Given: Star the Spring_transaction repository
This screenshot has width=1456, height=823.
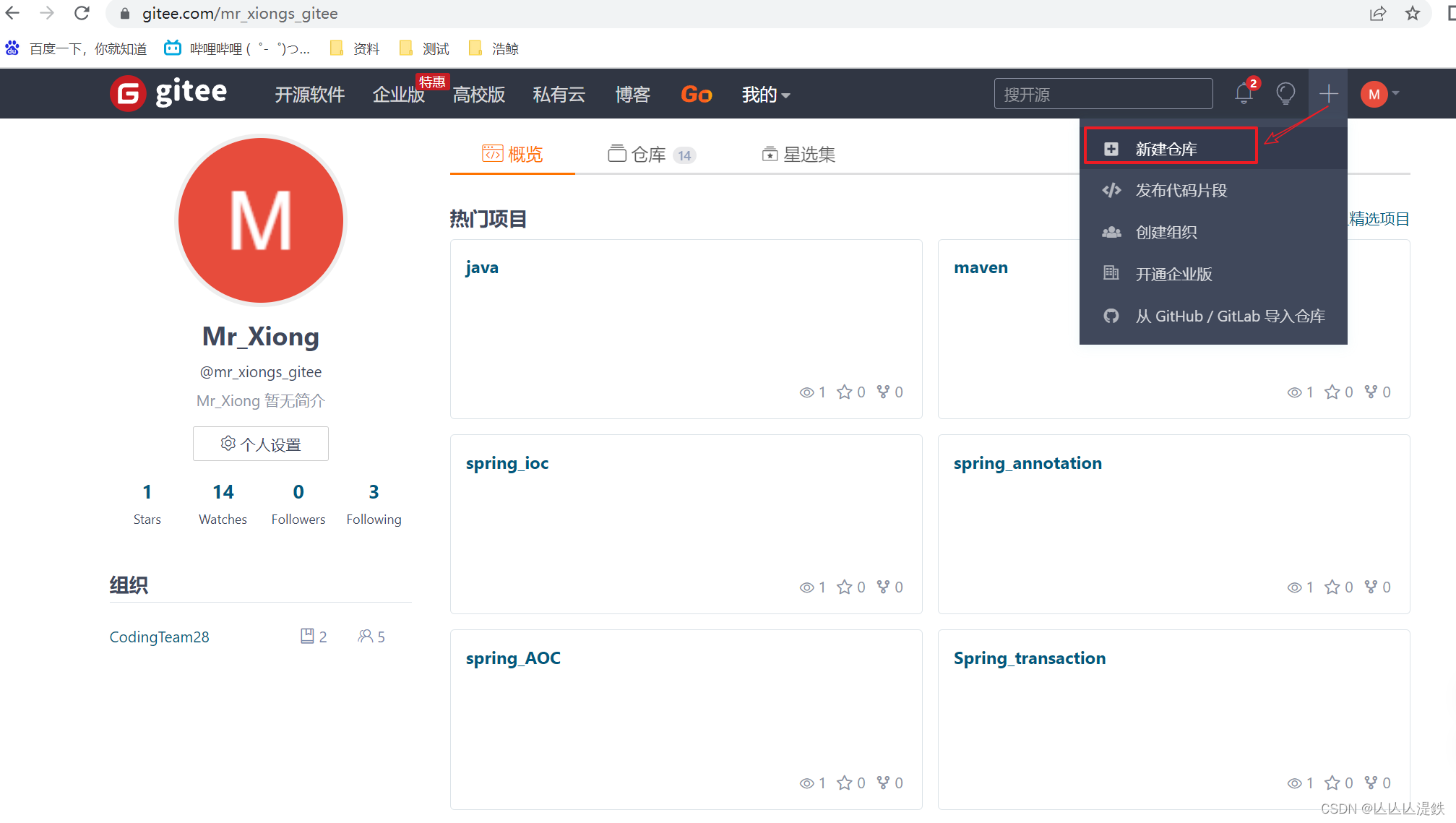Looking at the screenshot, I should (1333, 783).
